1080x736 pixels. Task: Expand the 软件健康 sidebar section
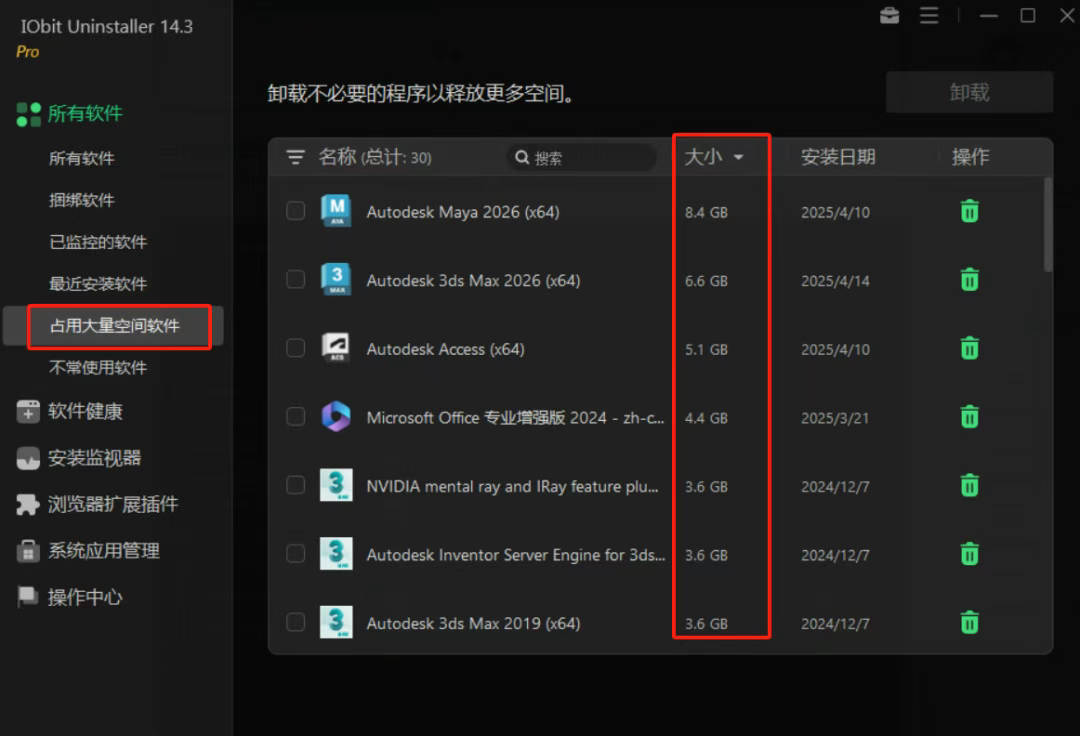tap(85, 411)
